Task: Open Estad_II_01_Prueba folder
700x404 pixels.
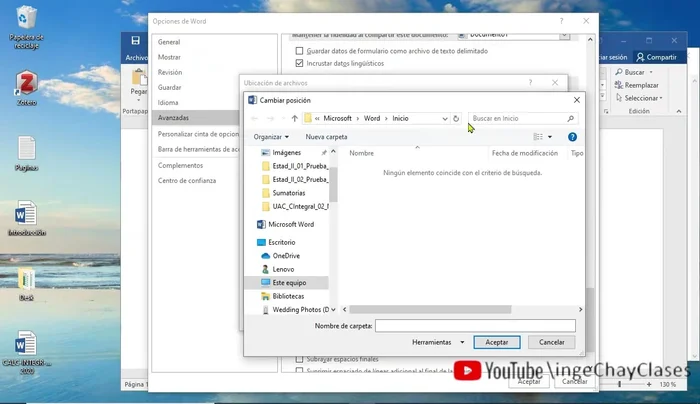Action: pyautogui.click(x=295, y=166)
